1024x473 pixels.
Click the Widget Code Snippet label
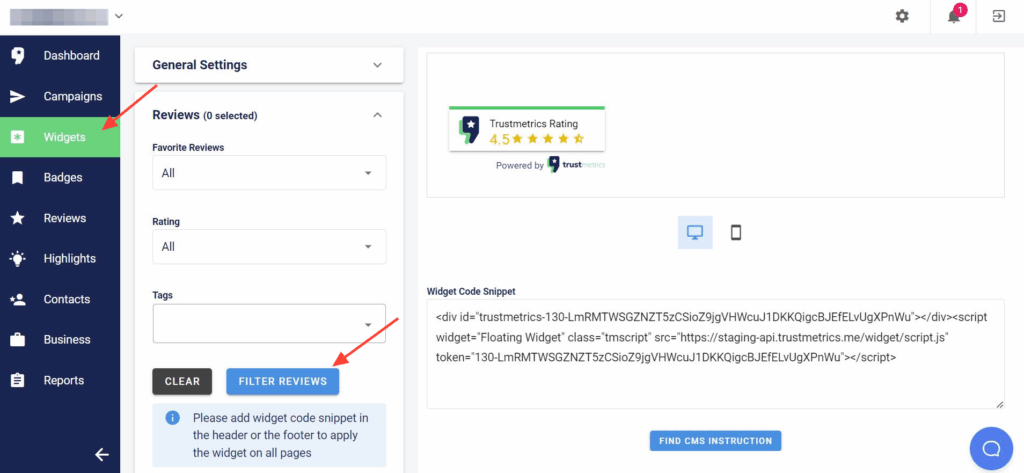click(471, 291)
